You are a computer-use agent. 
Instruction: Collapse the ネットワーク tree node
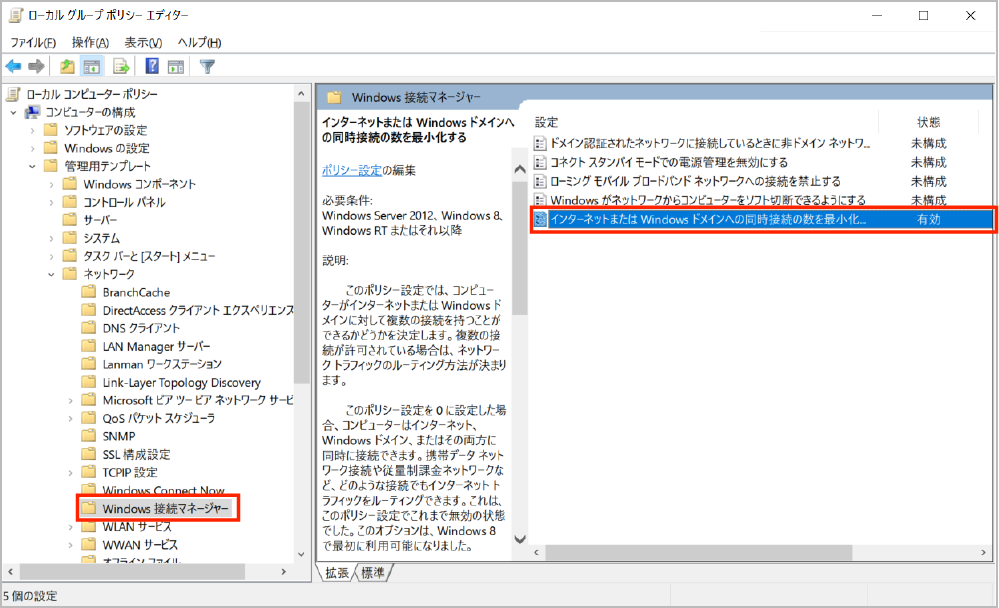[51, 274]
